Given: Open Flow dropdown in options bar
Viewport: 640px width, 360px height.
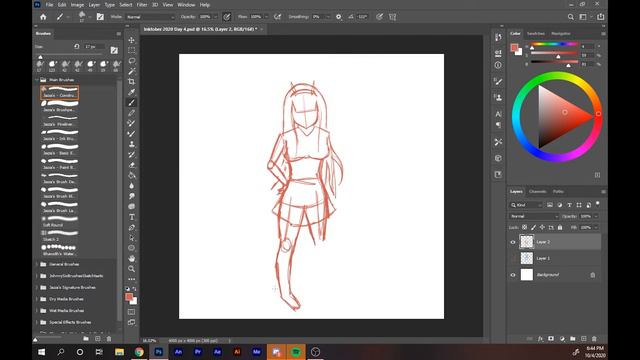Looking at the screenshot, I should coord(266,17).
